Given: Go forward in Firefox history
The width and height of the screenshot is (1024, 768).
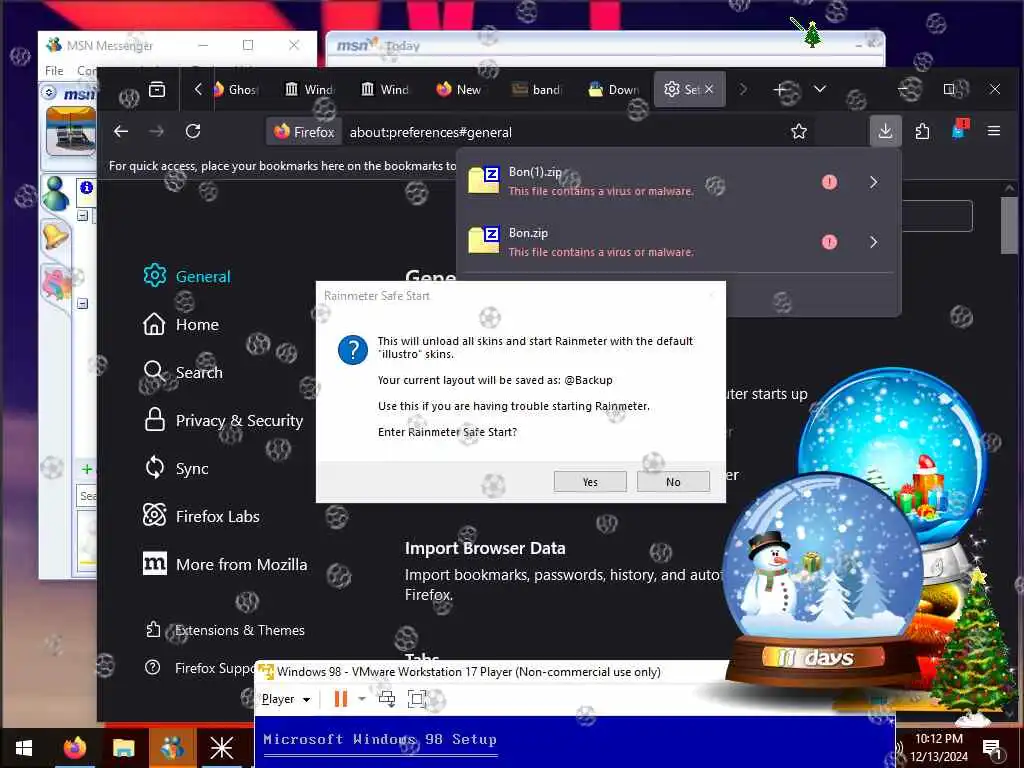Looking at the screenshot, I should [x=157, y=131].
